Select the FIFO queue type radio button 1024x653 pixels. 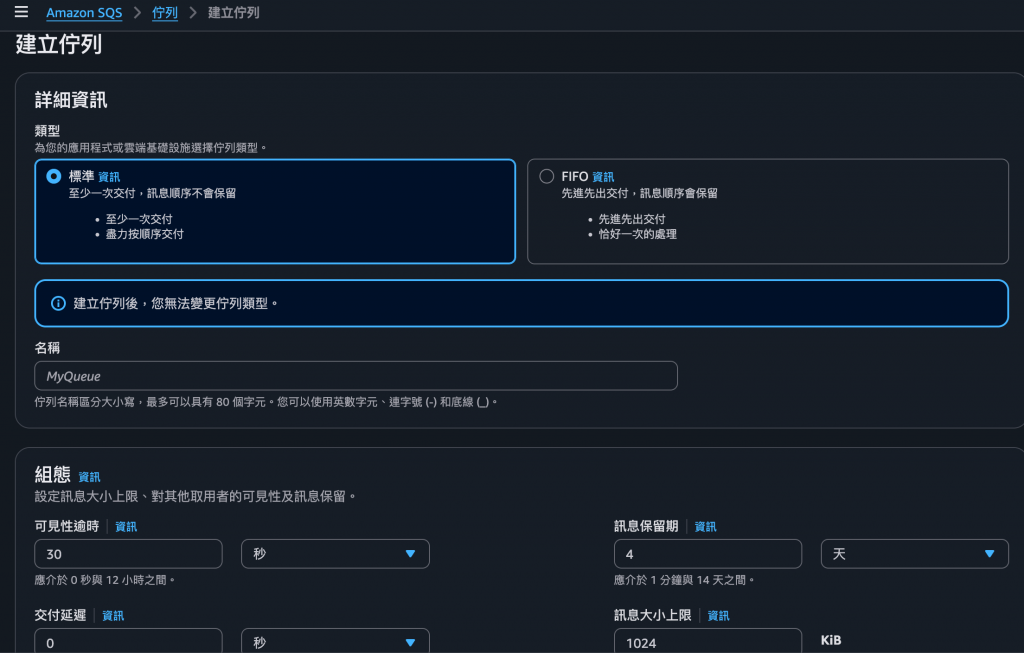[547, 176]
